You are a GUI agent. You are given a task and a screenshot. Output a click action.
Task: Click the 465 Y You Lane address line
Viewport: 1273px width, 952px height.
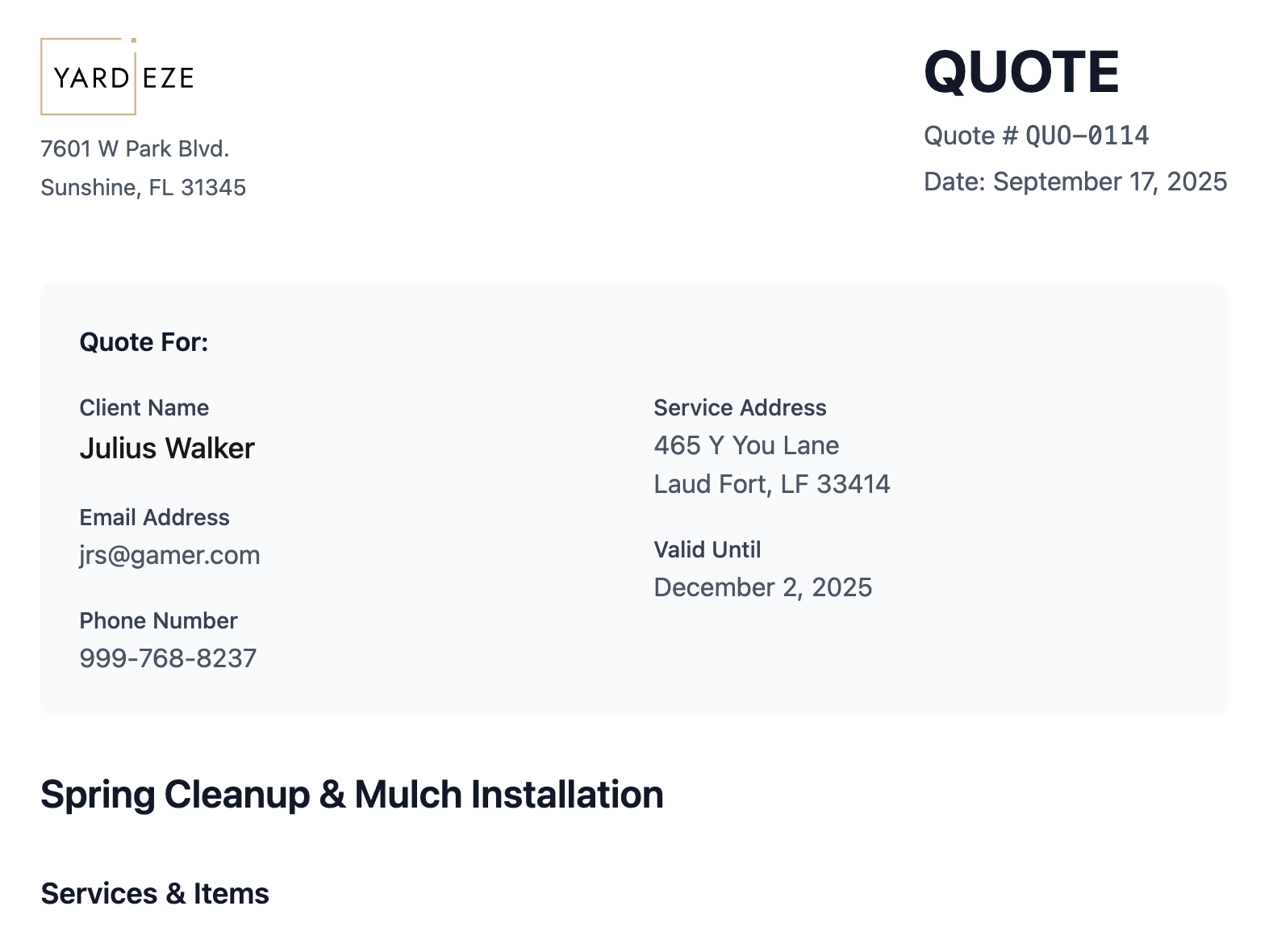(746, 445)
